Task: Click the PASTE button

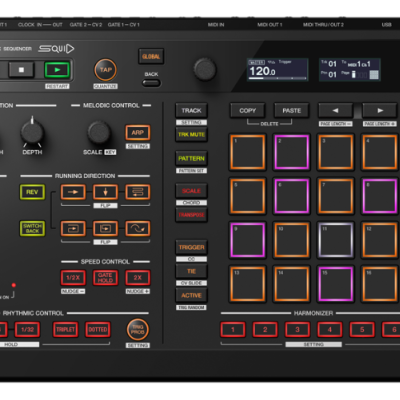Action: point(292,110)
